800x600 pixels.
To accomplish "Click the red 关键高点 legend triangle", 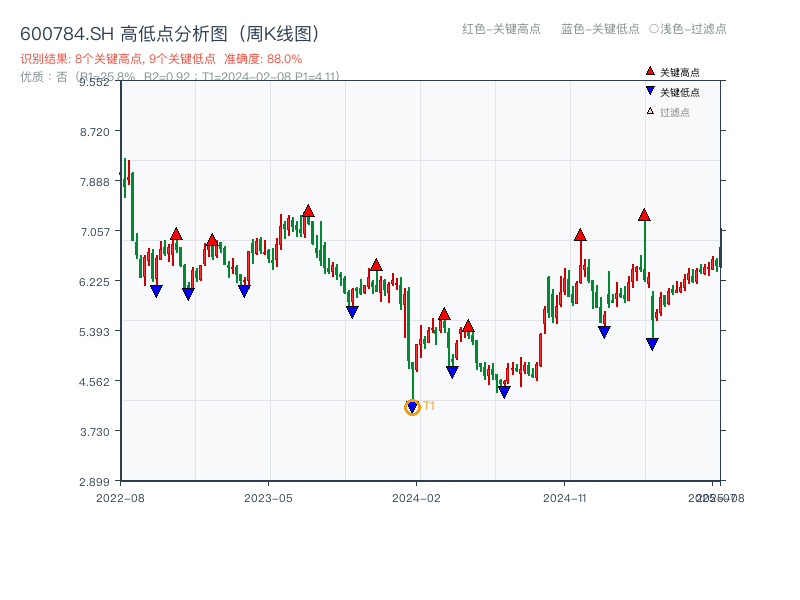I will coord(650,71).
